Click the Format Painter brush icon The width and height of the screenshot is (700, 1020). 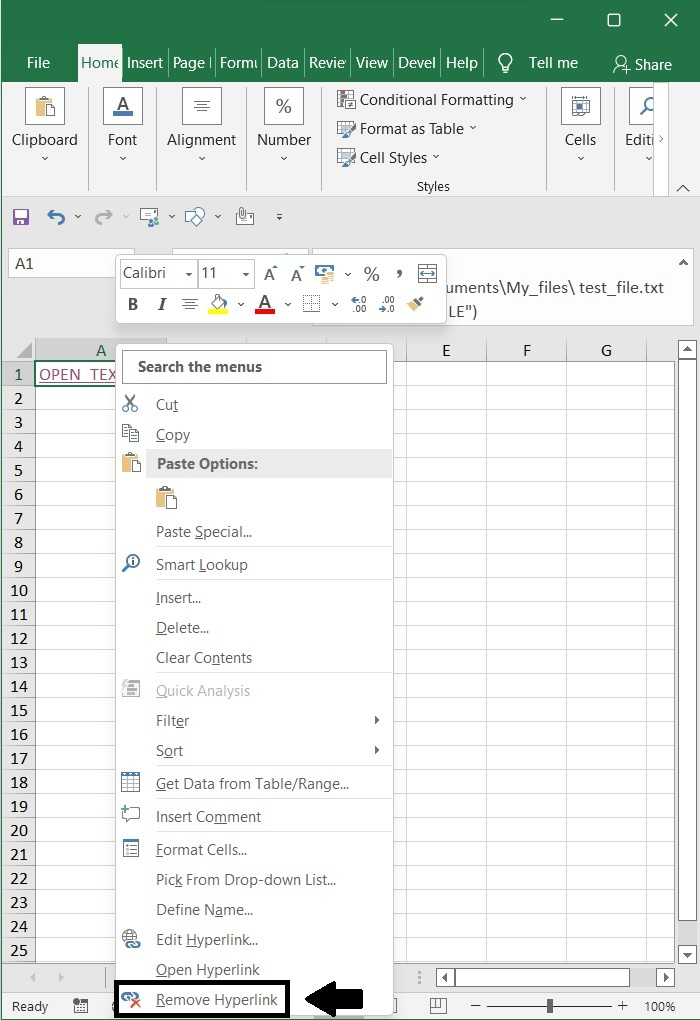tap(415, 304)
